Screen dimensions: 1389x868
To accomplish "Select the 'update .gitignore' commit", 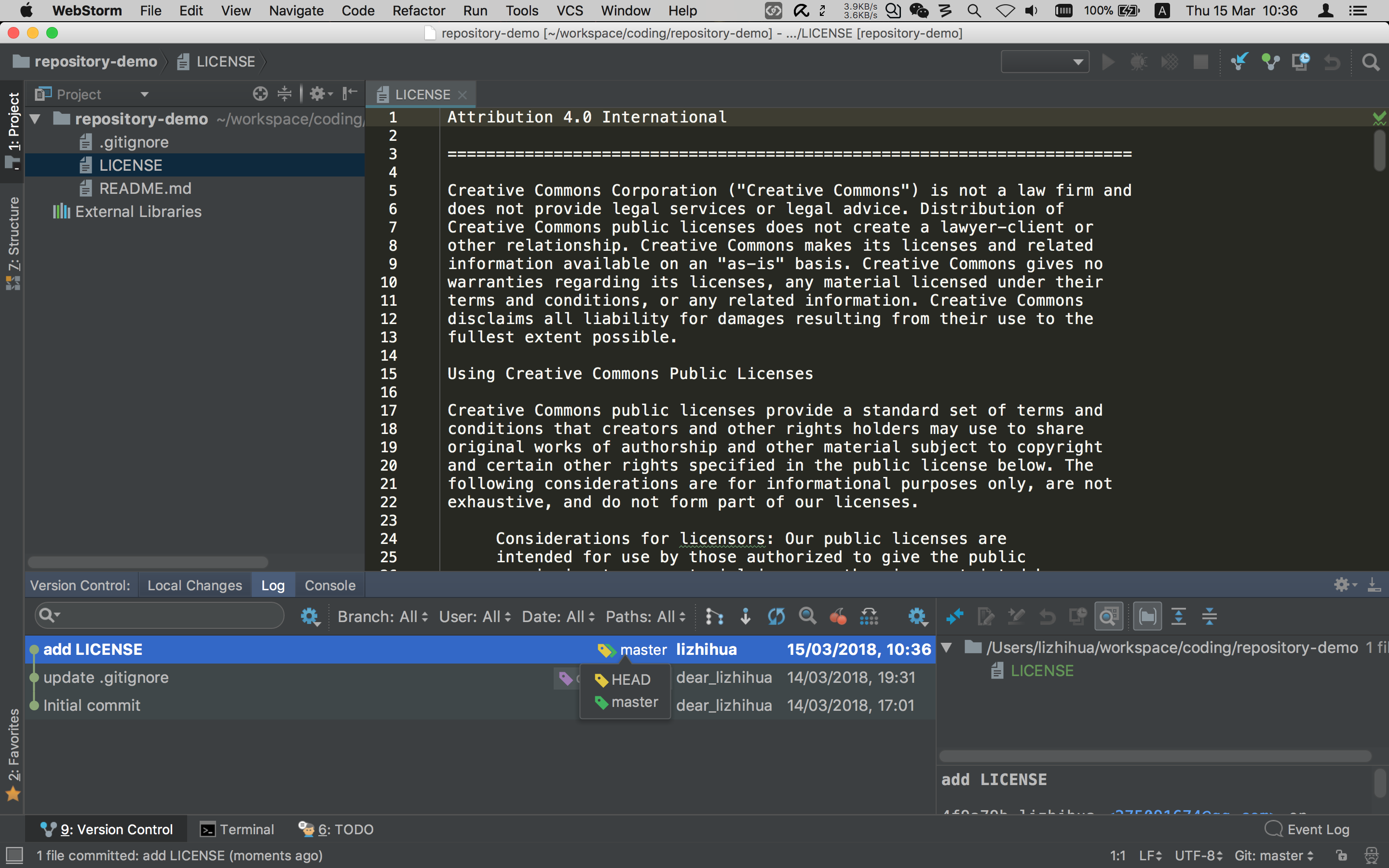I will (x=480, y=678).
